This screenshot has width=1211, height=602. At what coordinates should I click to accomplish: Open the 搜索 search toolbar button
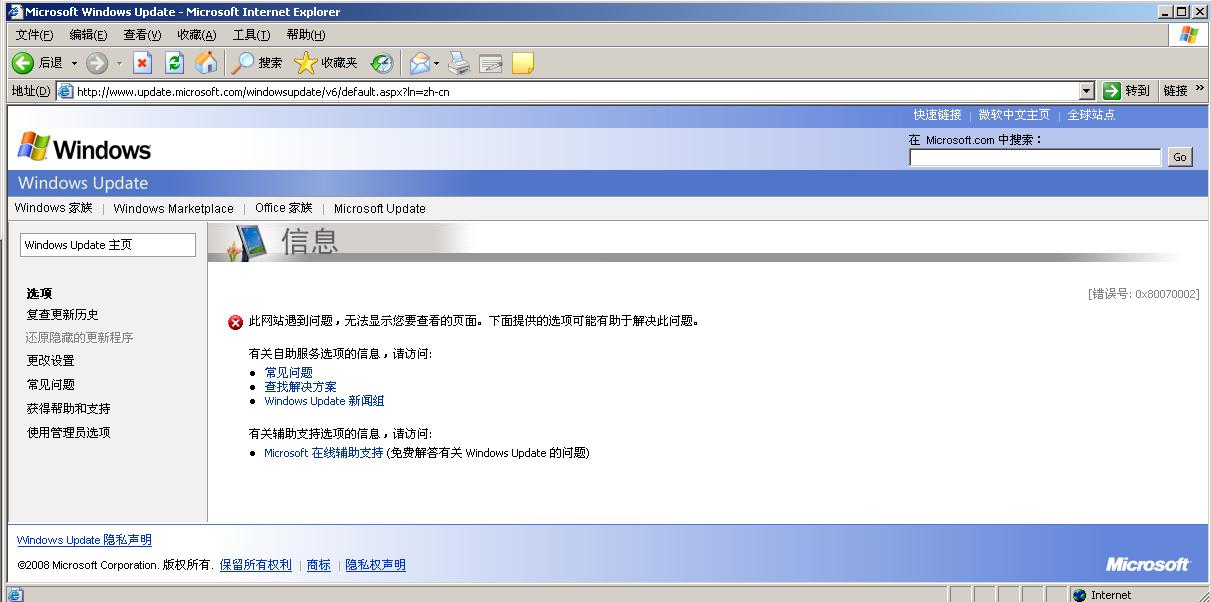click(x=257, y=63)
